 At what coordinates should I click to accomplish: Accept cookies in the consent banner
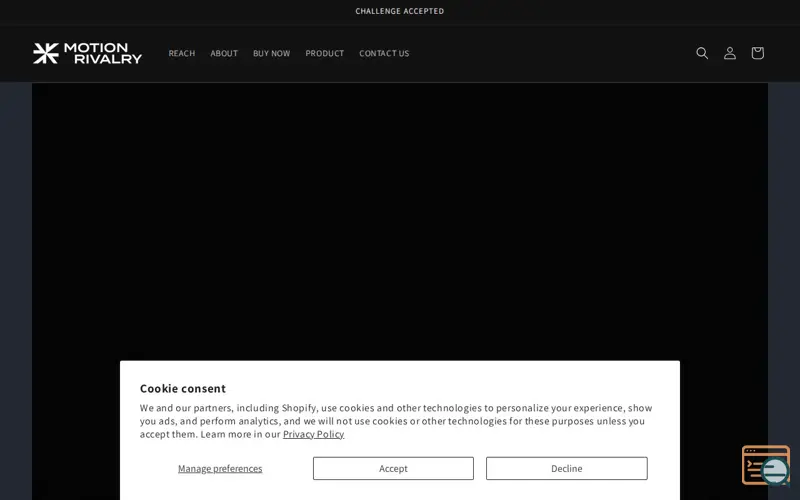[x=393, y=468]
